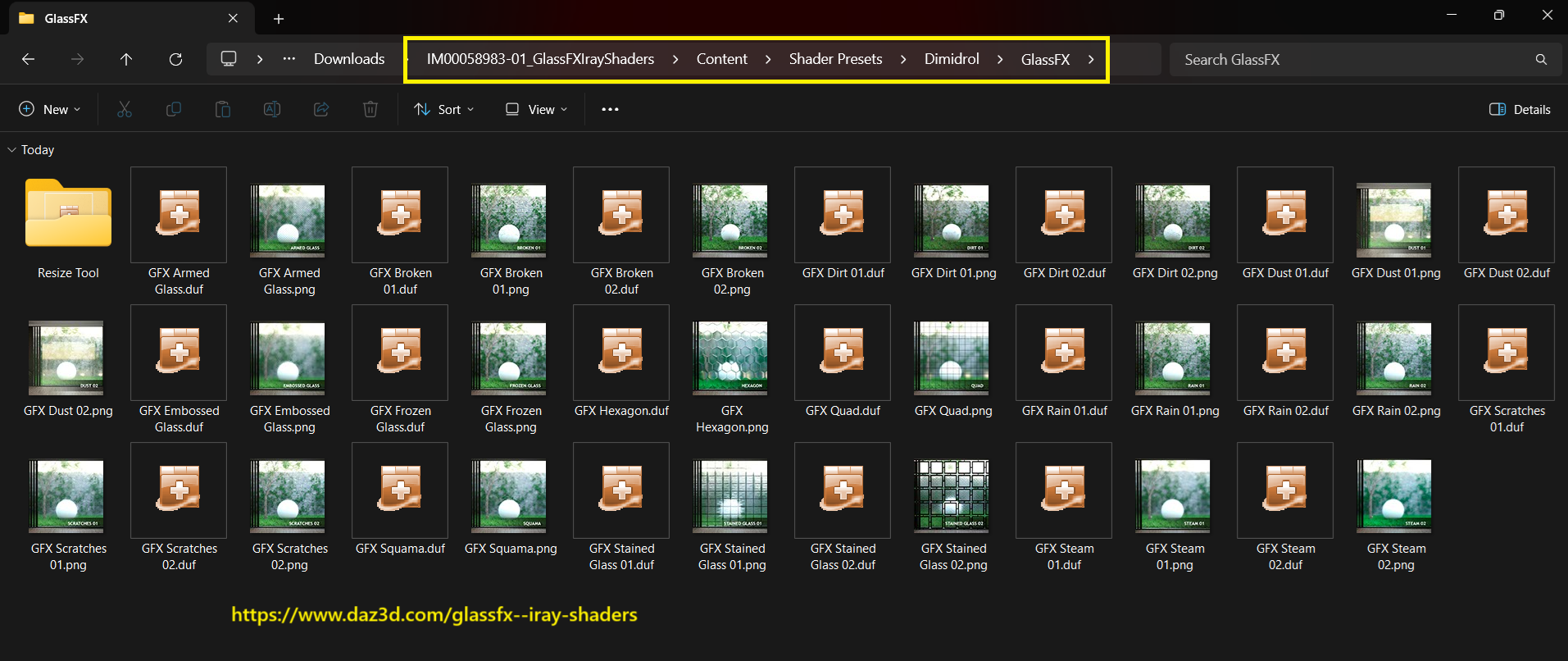Click the Cut scissors icon
Viewport: 1568px width, 661px height.
tap(125, 109)
